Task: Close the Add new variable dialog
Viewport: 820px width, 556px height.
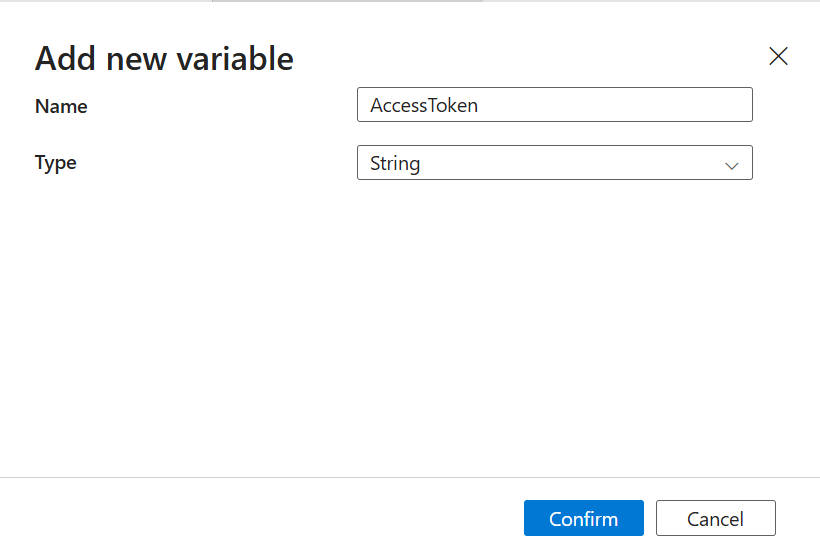Action: tap(778, 56)
